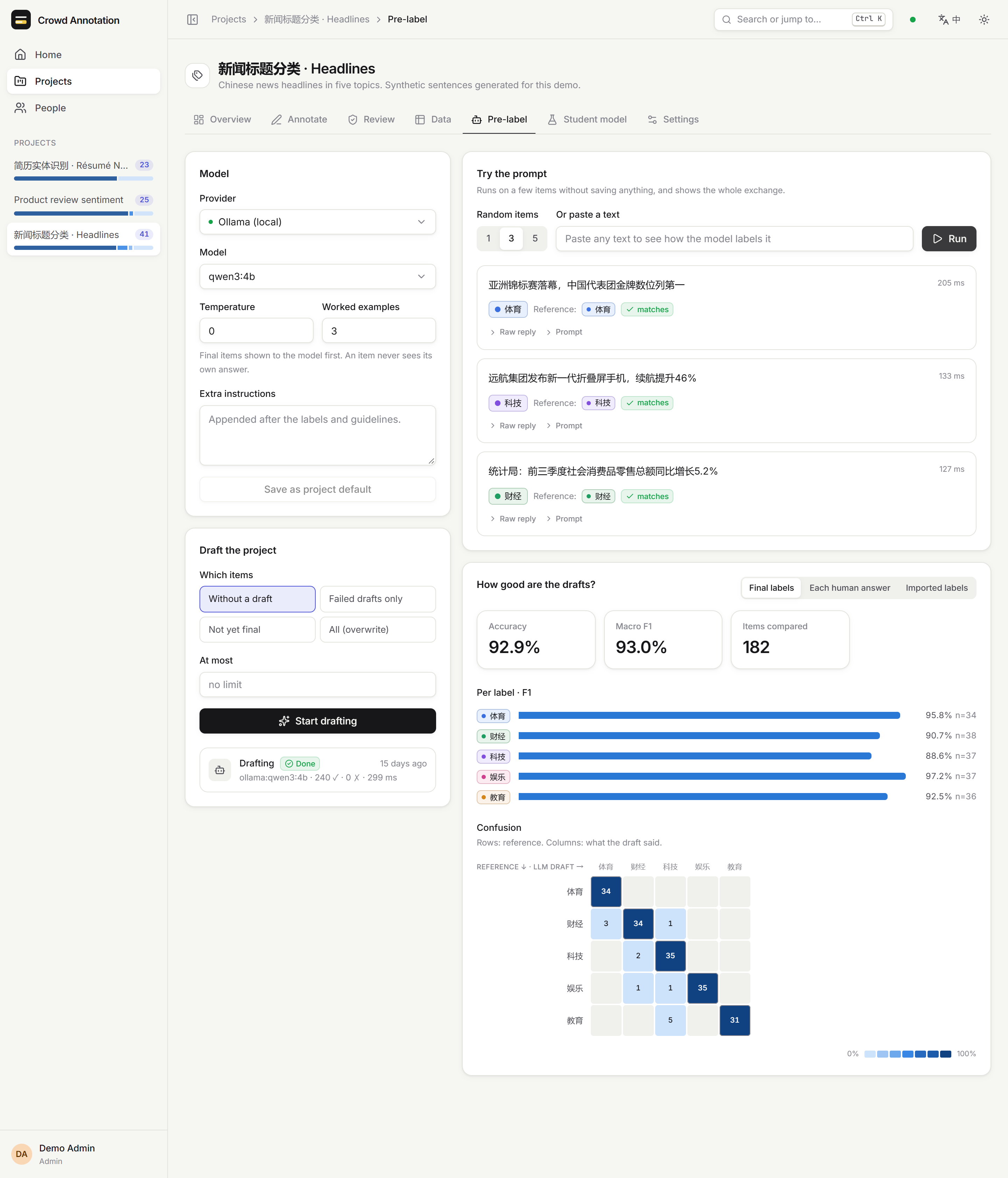Switch to Each human answer tab
This screenshot has width=1008, height=1178.
(849, 588)
